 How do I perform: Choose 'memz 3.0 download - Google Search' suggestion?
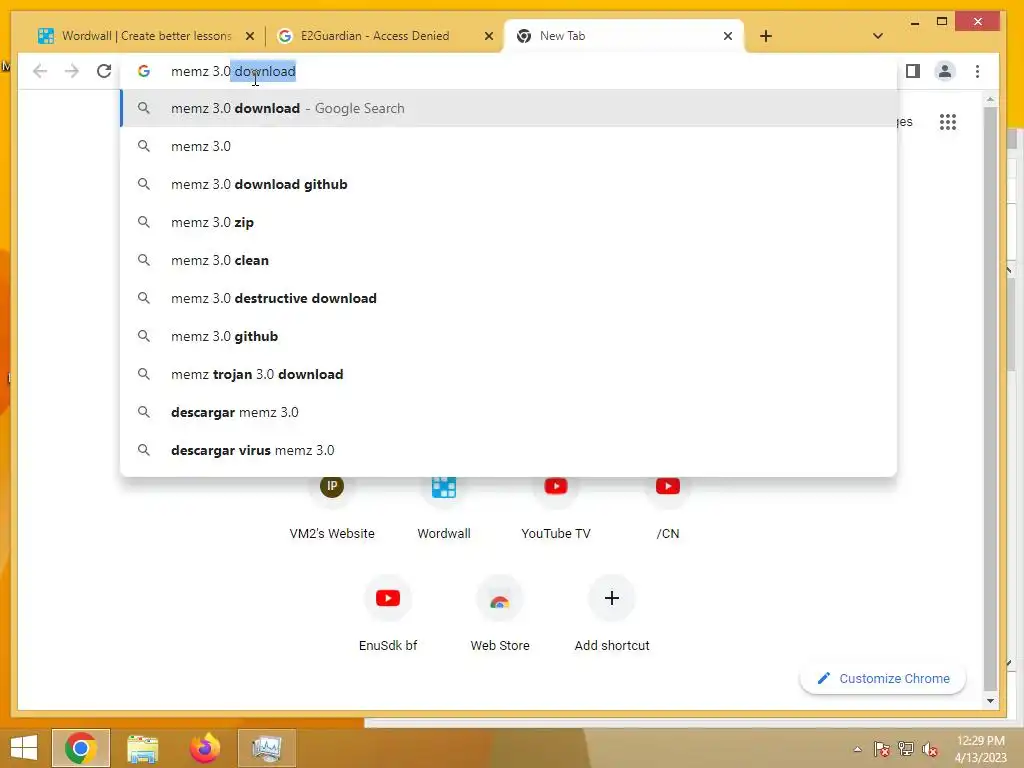508,108
